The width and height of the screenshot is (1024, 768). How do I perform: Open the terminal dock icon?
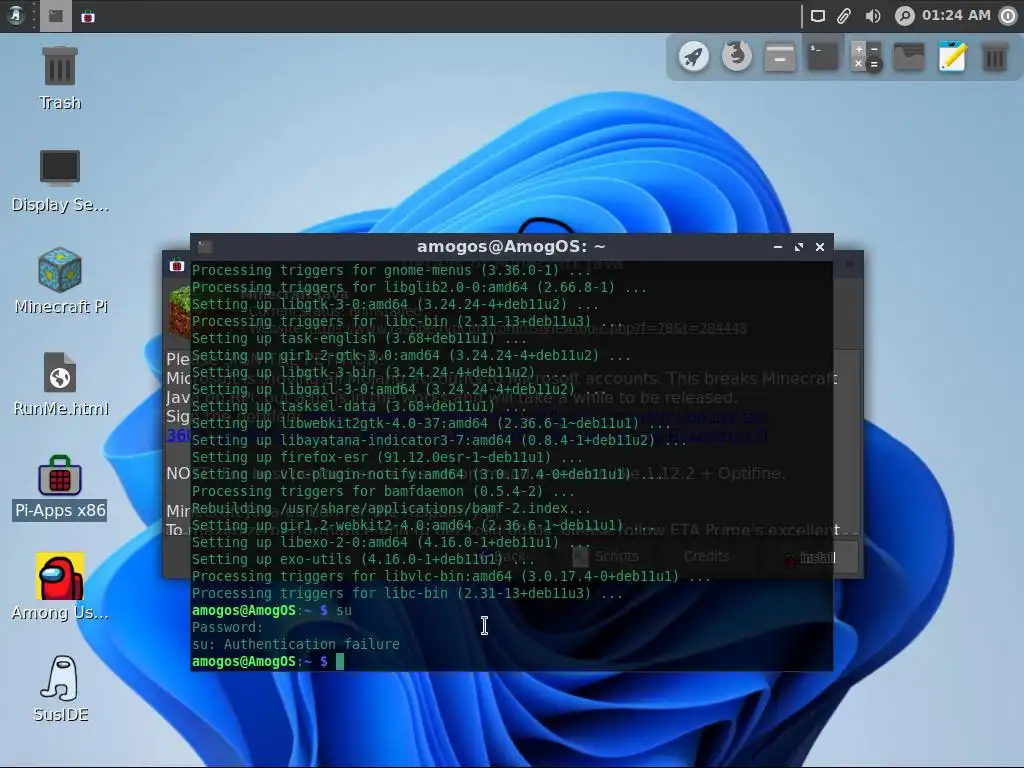click(x=823, y=57)
